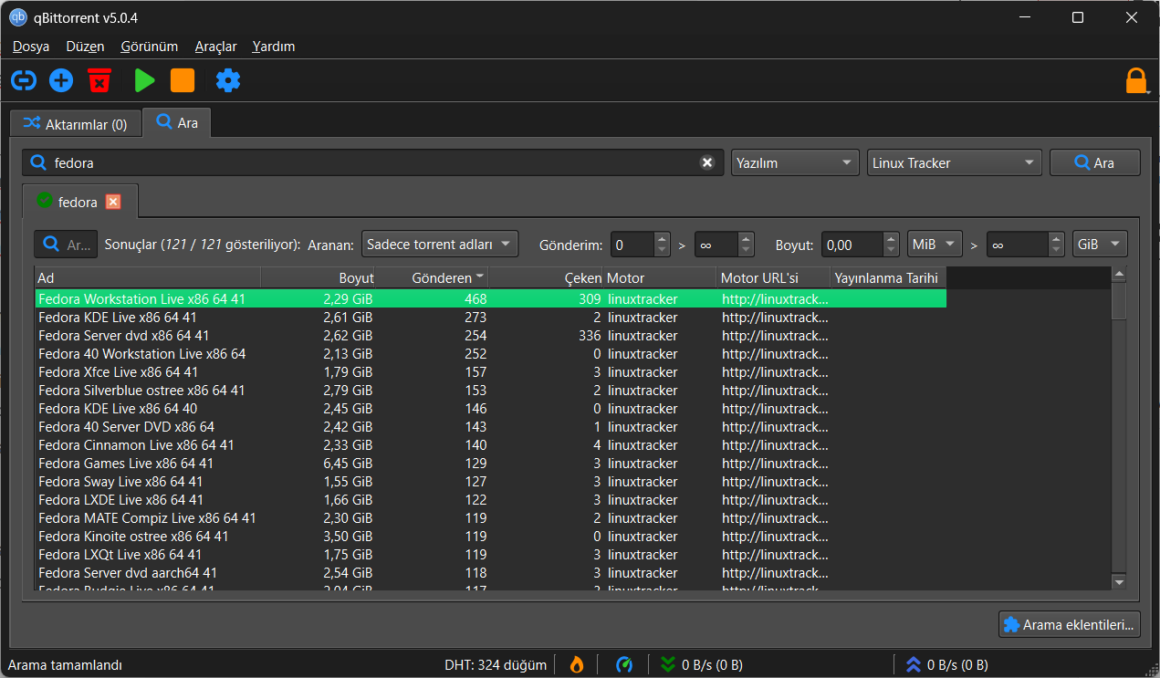Click results list scroll up arrow
Image resolution: width=1160 pixels, height=678 pixels.
pos(1119,275)
